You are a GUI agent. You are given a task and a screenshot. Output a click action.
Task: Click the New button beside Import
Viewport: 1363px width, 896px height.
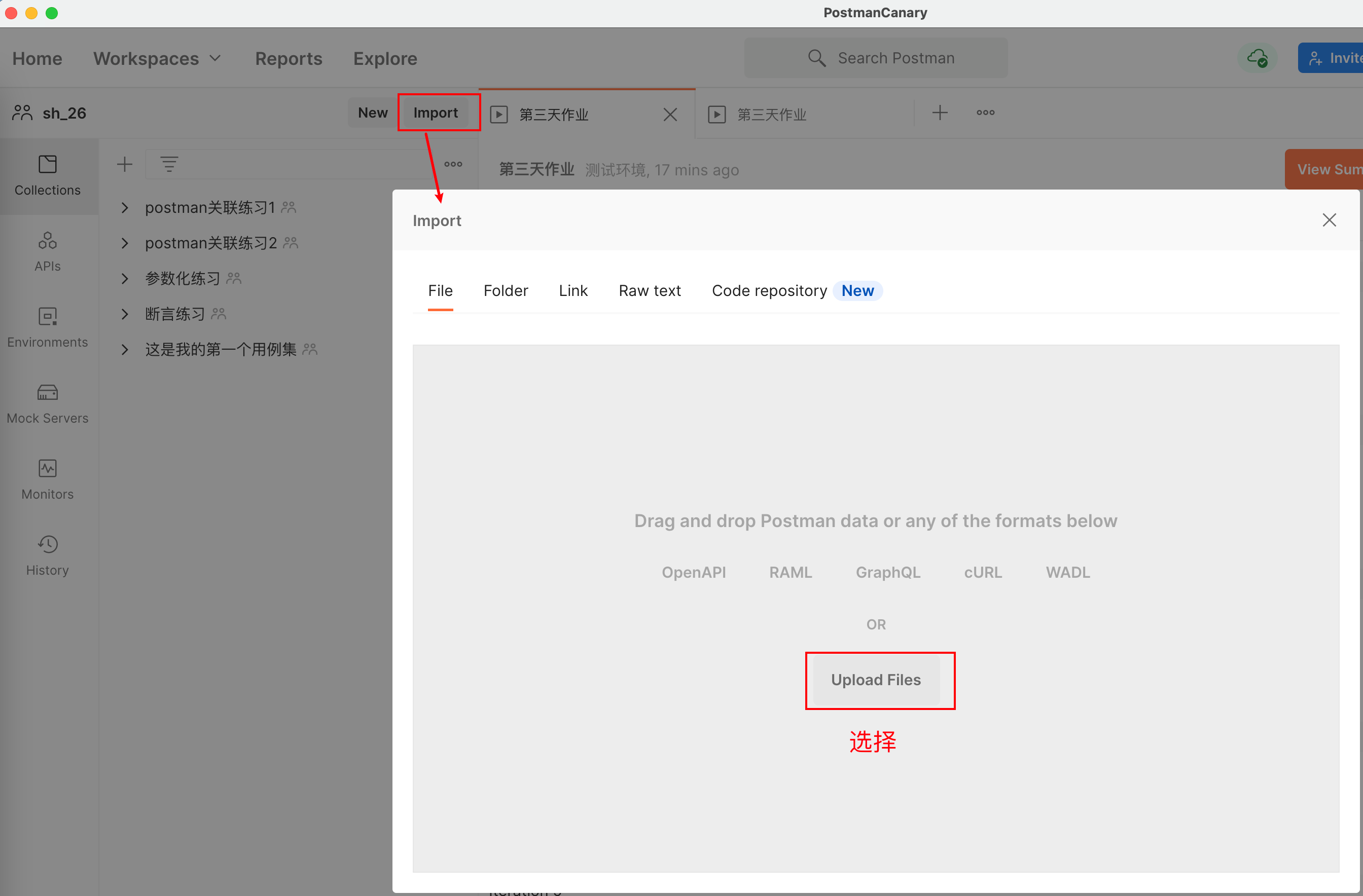pyautogui.click(x=373, y=113)
